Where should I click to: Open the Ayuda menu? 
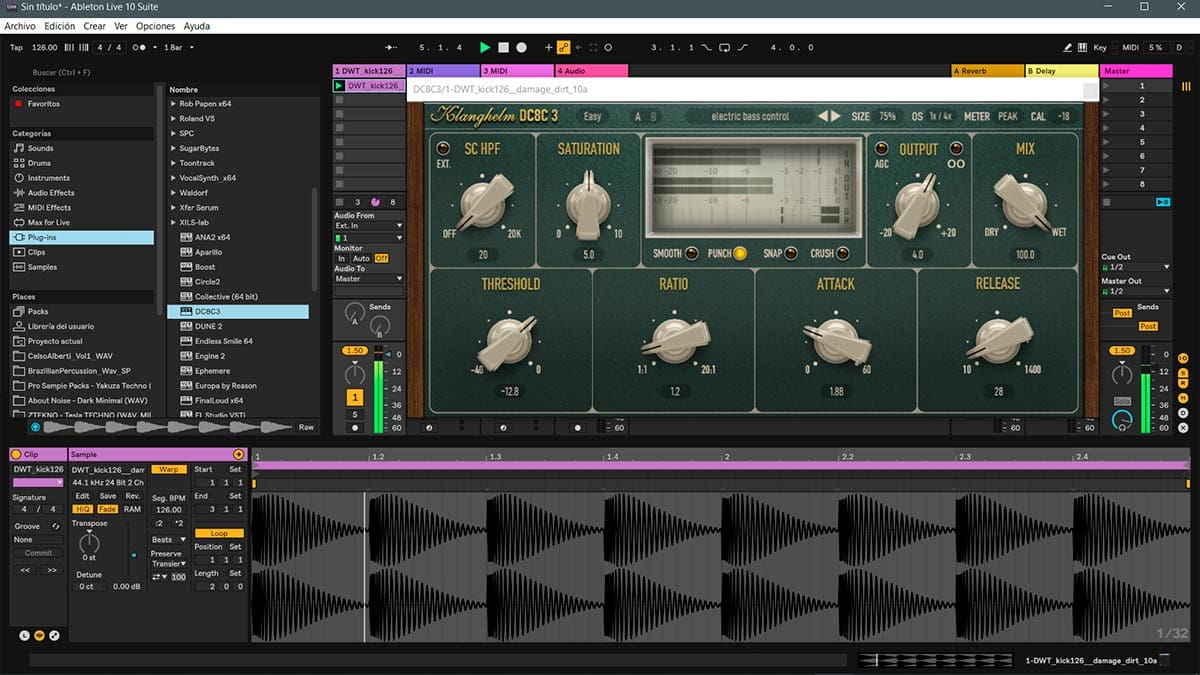[197, 26]
